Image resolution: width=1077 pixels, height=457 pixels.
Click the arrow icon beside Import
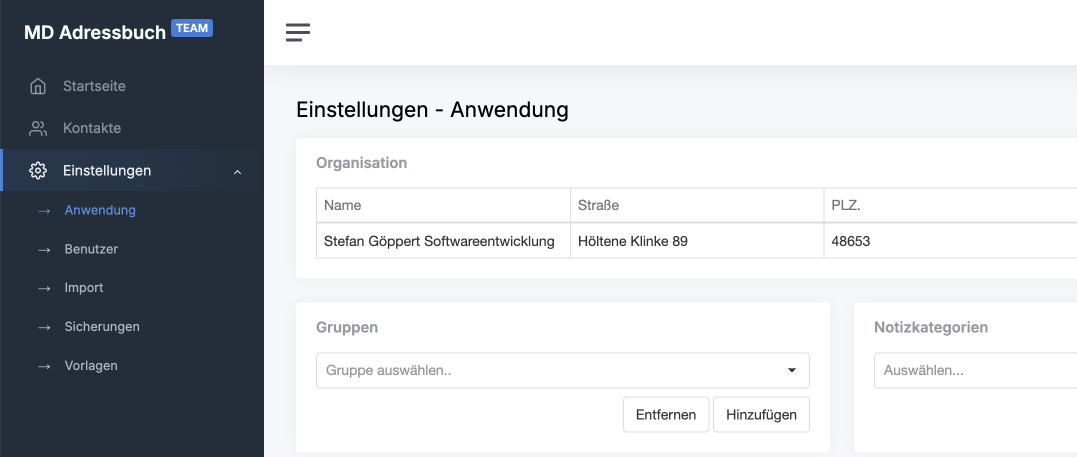[x=45, y=289]
